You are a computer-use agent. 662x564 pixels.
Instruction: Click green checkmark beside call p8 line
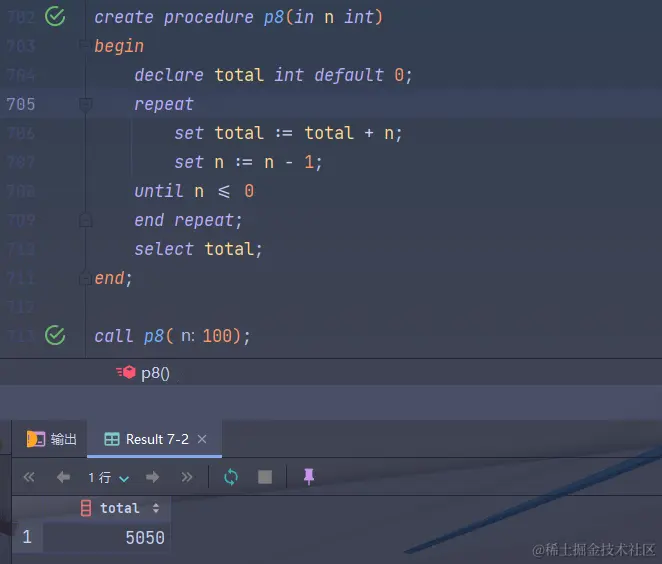tap(55, 336)
